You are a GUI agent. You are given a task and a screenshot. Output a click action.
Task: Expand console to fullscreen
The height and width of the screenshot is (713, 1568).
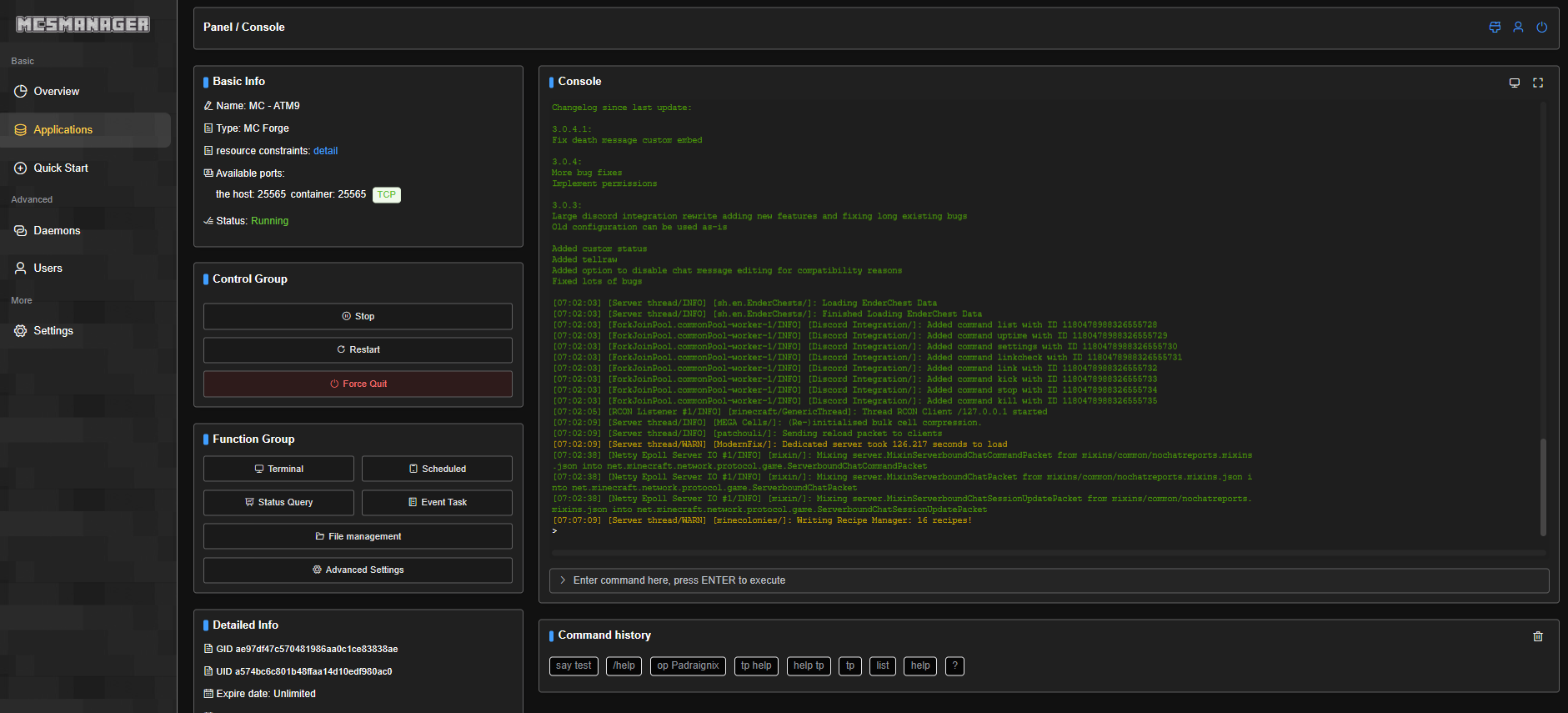pyautogui.click(x=1538, y=83)
